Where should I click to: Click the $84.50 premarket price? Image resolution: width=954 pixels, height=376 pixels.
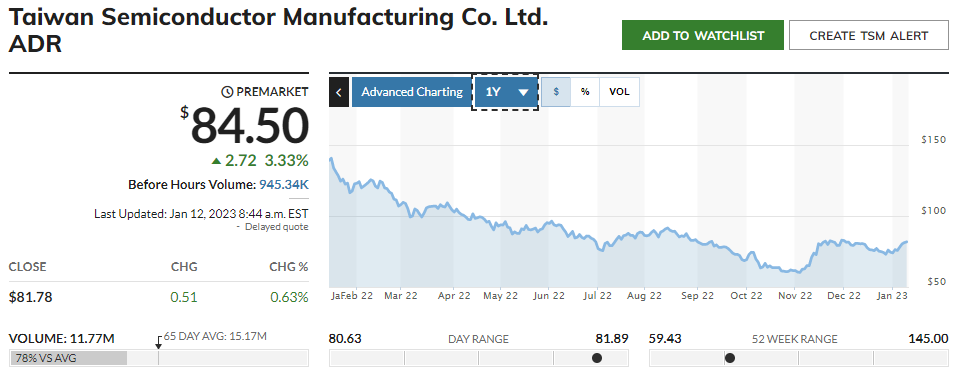click(x=245, y=125)
